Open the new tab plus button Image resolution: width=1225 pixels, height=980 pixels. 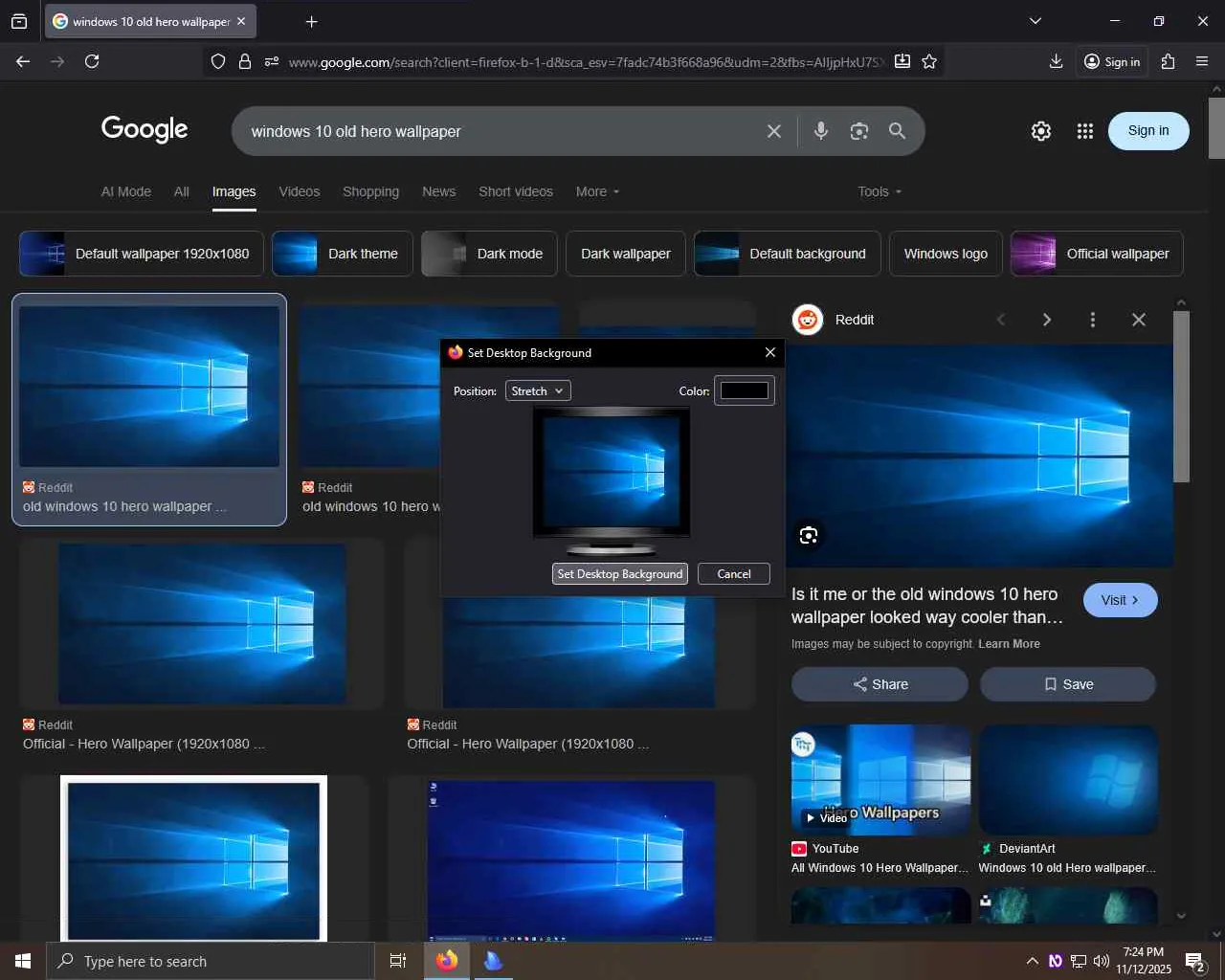tap(311, 21)
